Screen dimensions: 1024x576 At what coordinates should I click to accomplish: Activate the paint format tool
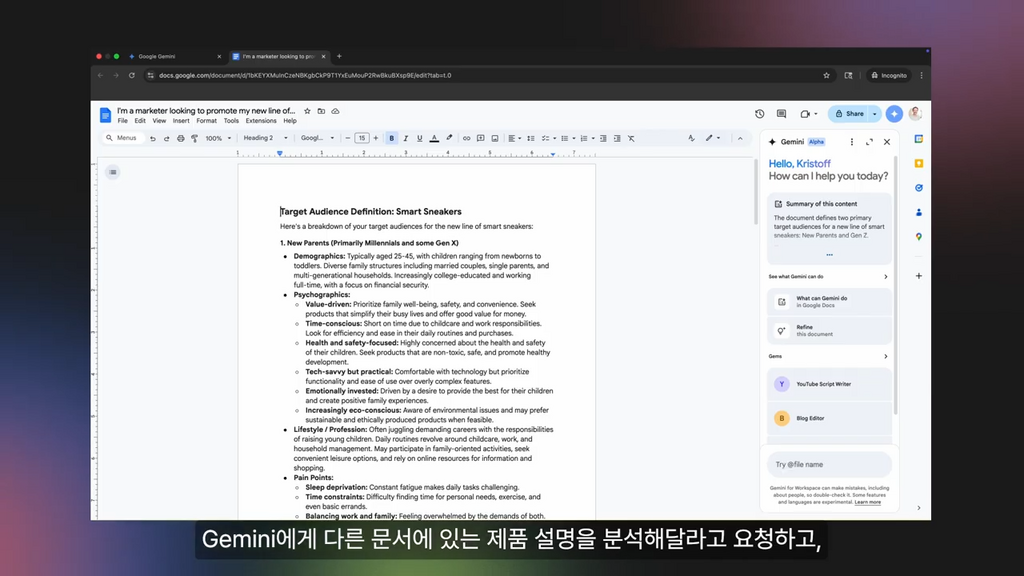pyautogui.click(x=195, y=138)
